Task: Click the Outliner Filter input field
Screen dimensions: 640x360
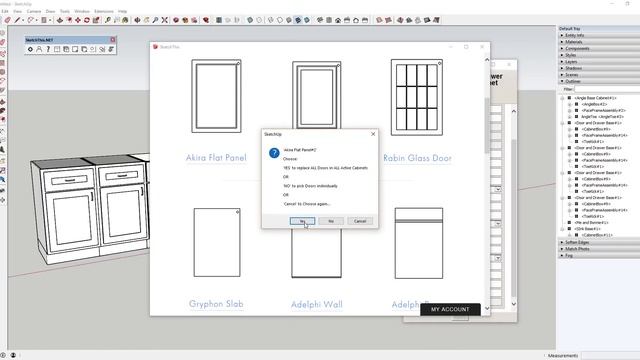Action: pyautogui.click(x=607, y=89)
